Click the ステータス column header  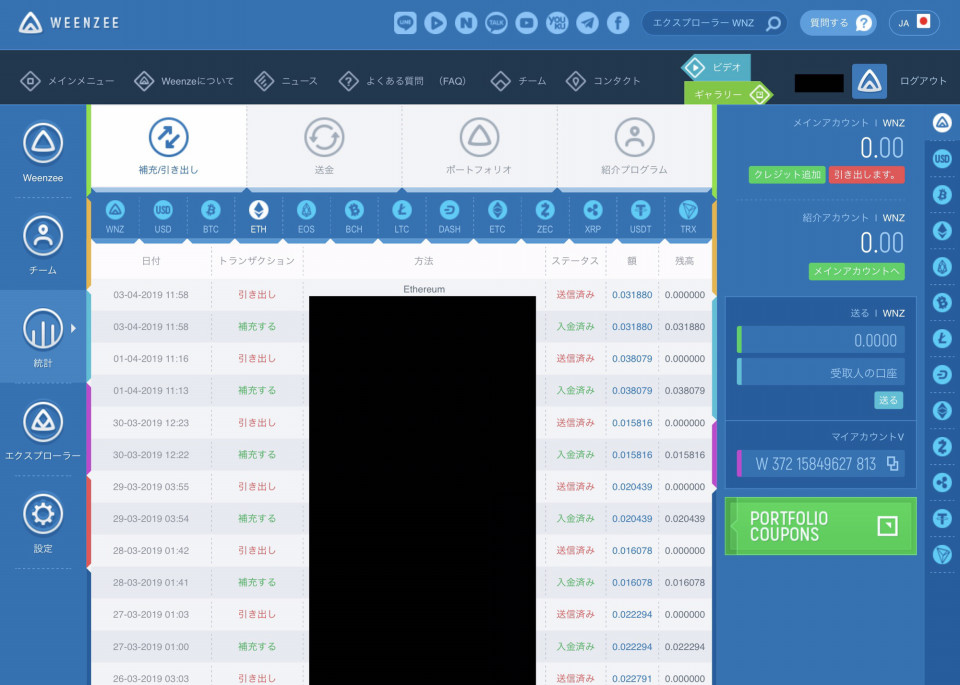click(575, 261)
